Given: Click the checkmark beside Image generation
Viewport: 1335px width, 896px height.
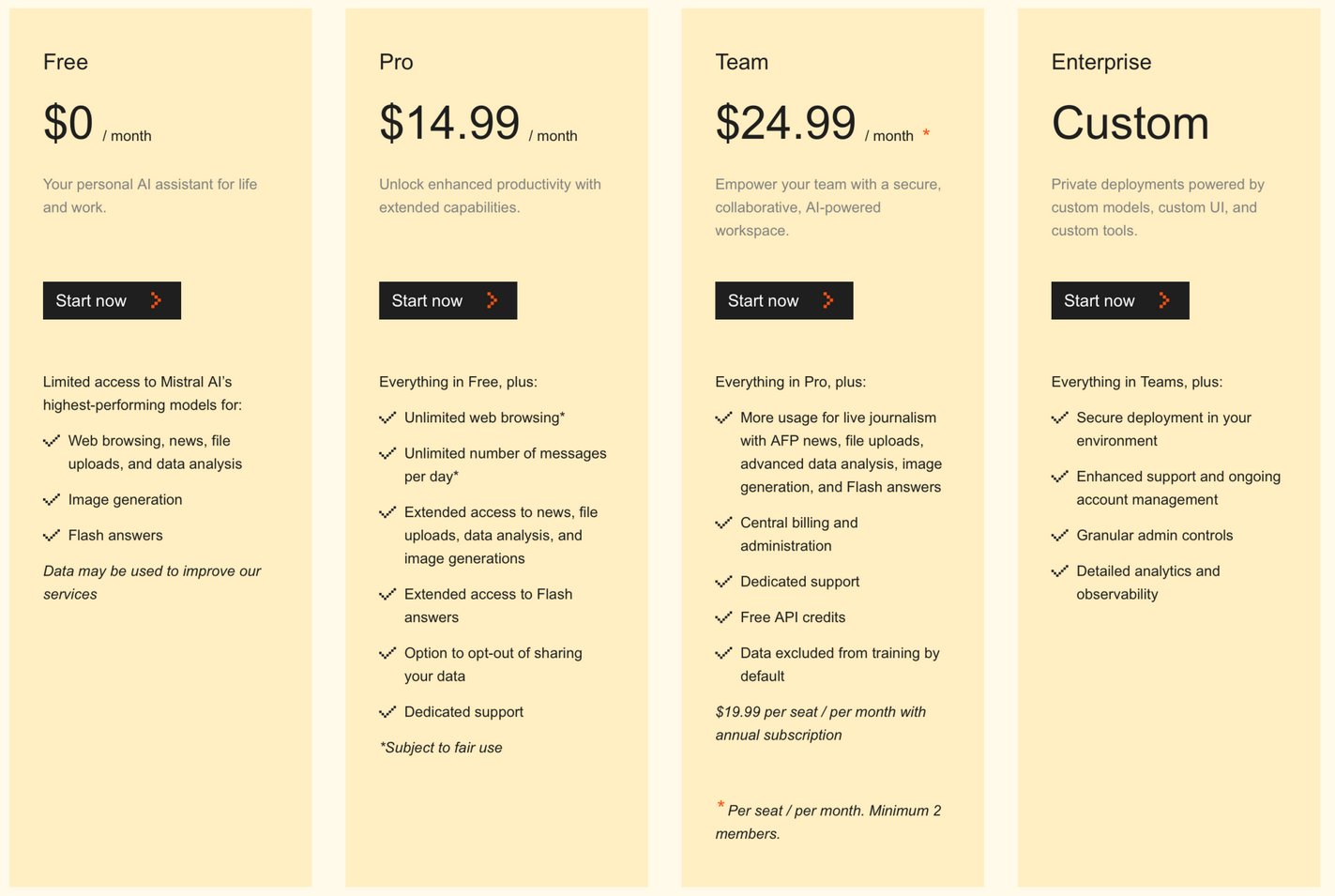Looking at the screenshot, I should [52, 500].
